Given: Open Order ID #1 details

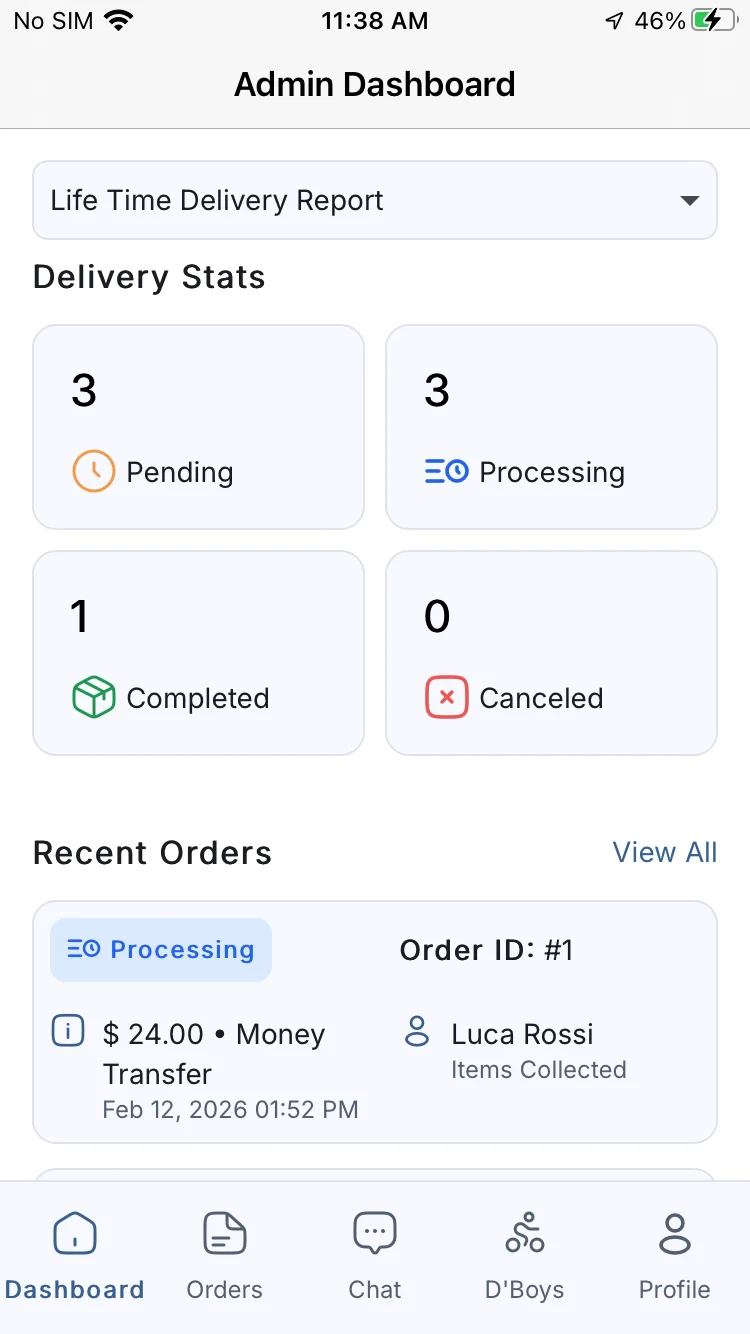Looking at the screenshot, I should [486, 949].
